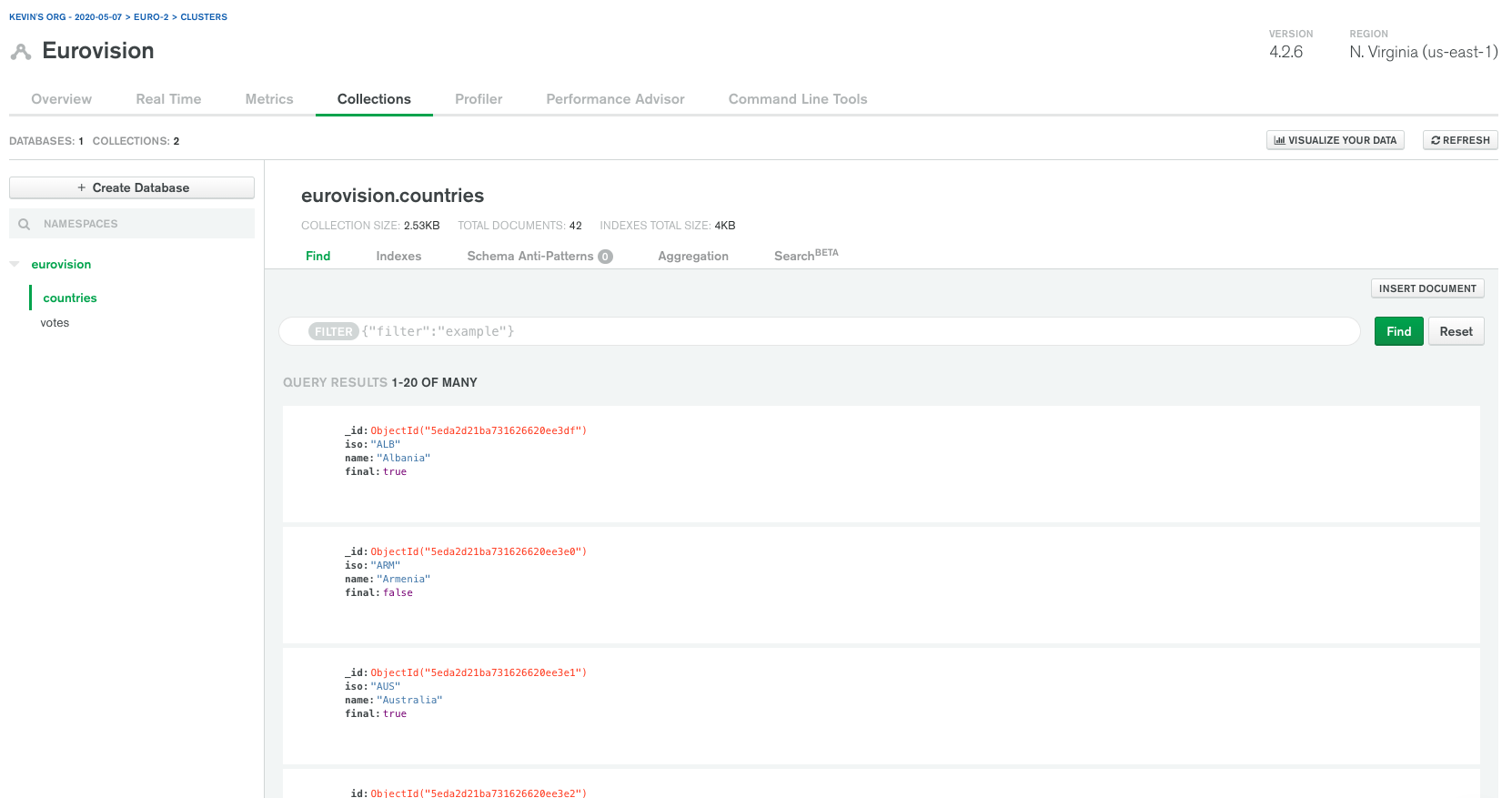Screen dimensions: 1512x798
Task: Go to Performance Advisor tab
Action: coord(615,99)
